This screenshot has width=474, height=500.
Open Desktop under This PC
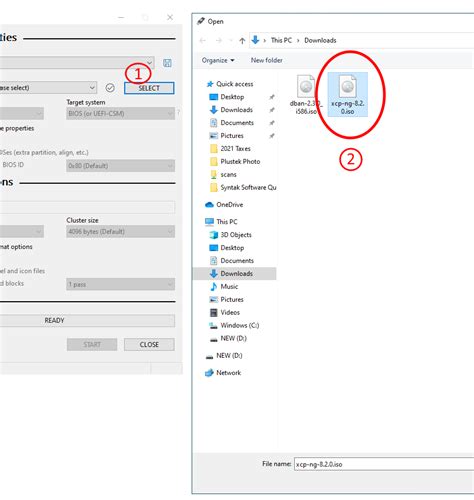tap(232, 248)
